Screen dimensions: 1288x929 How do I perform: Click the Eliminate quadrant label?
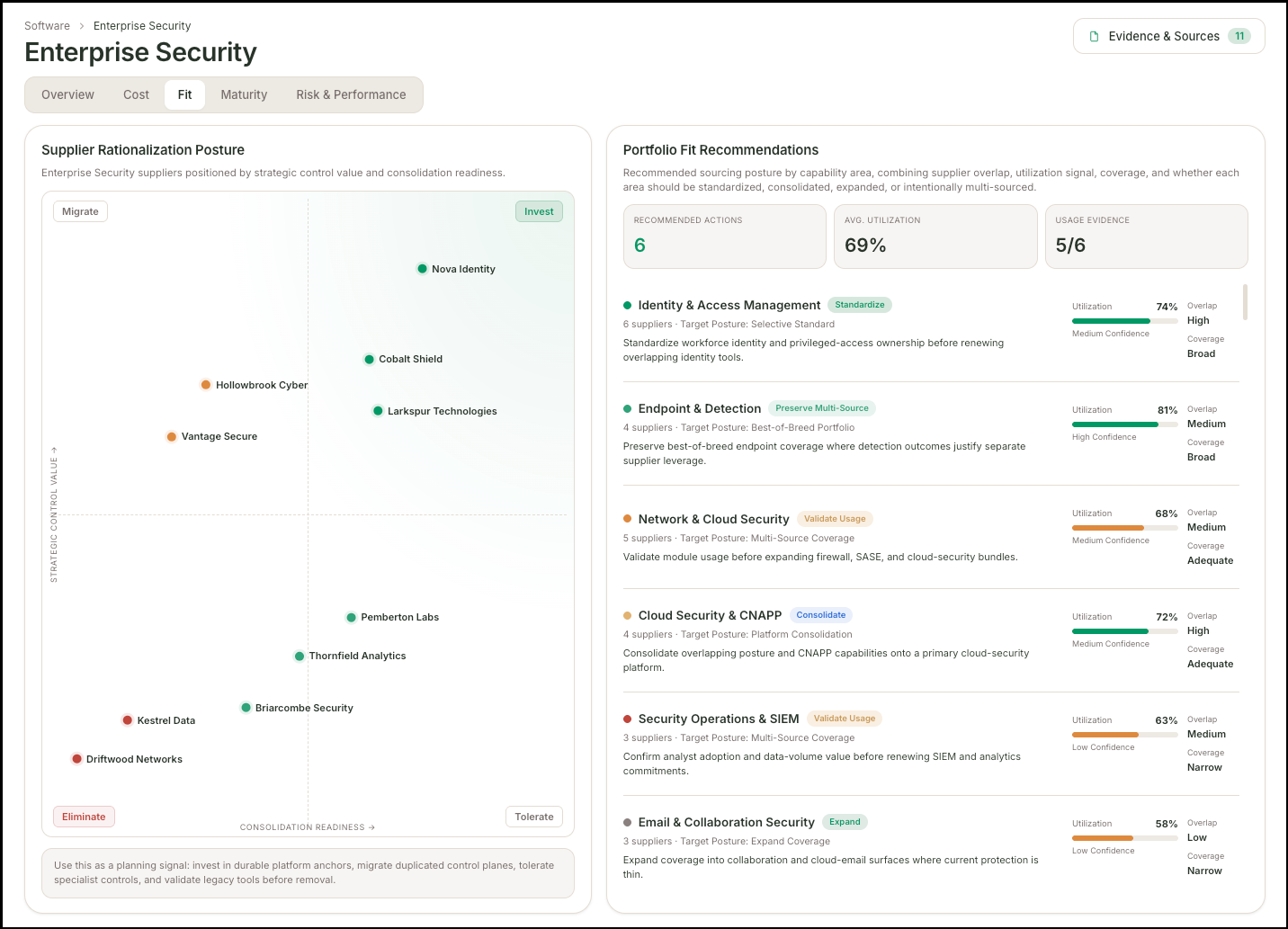(84, 817)
